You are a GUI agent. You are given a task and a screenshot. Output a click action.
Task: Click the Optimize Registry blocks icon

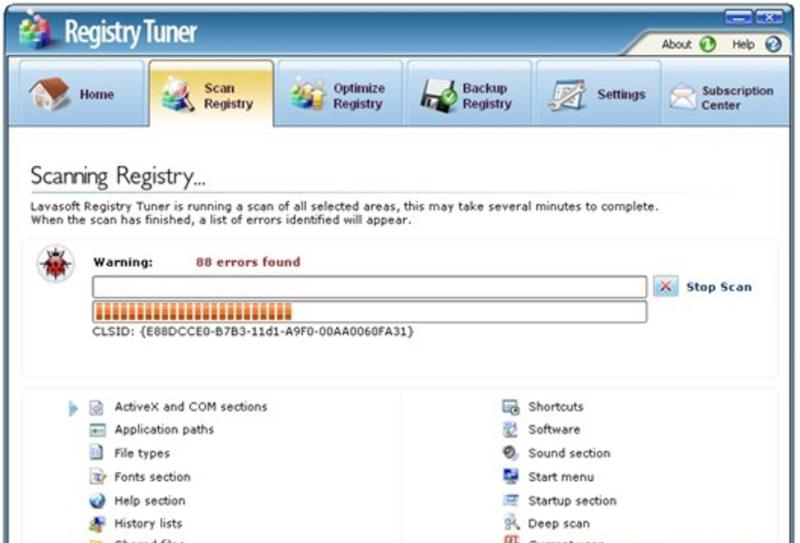pos(308,94)
